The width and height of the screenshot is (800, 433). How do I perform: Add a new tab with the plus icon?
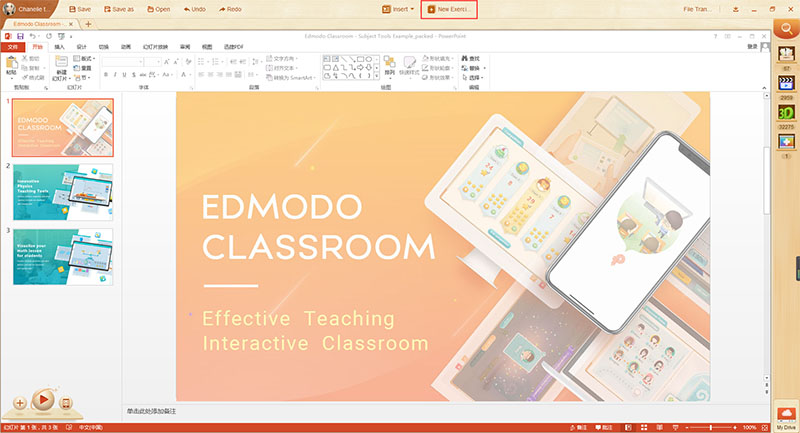pyautogui.click(x=88, y=24)
